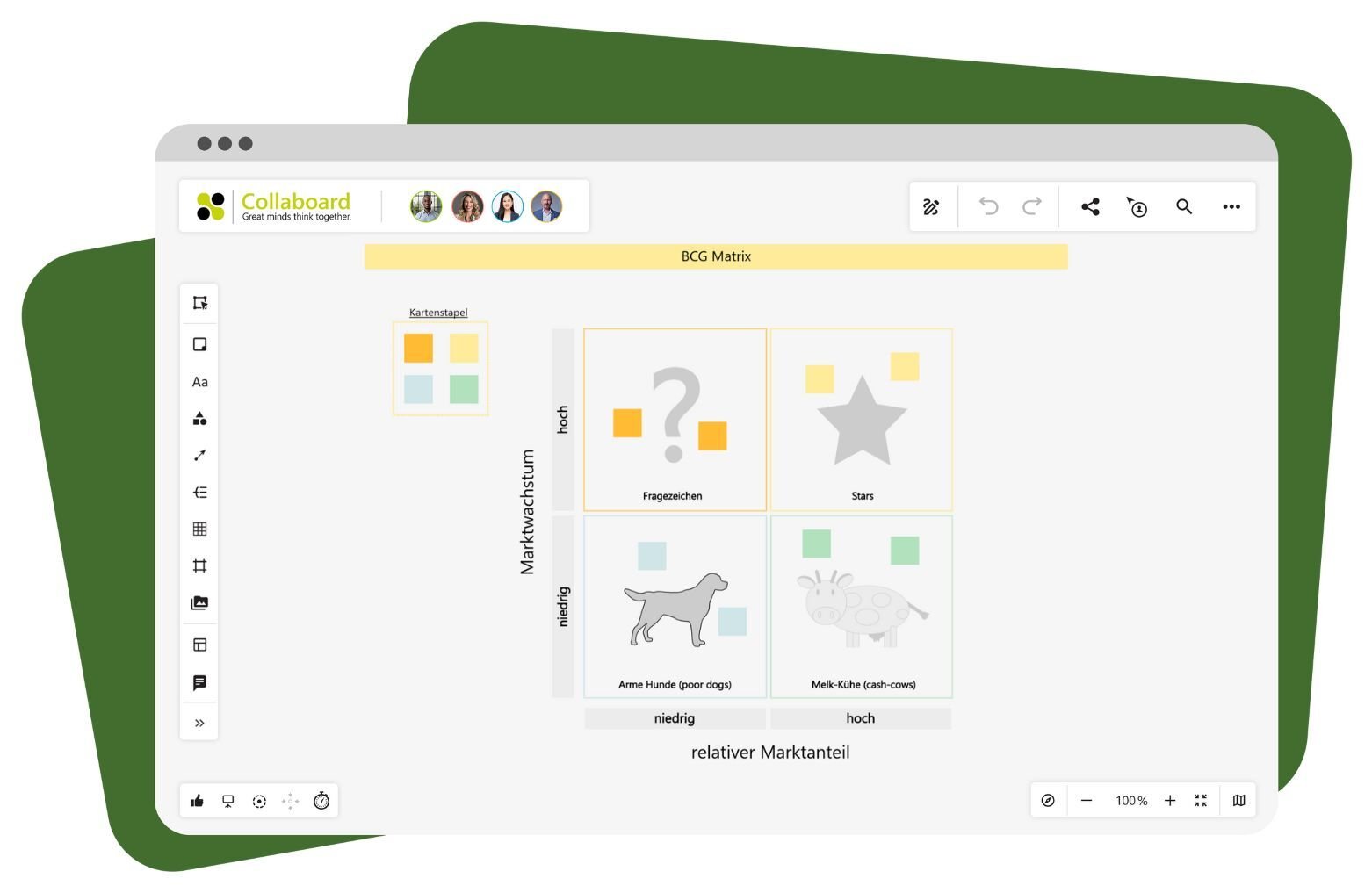Image resolution: width=1372 pixels, height=893 pixels.
Task: Open the 100% zoom level menu
Action: (1131, 801)
